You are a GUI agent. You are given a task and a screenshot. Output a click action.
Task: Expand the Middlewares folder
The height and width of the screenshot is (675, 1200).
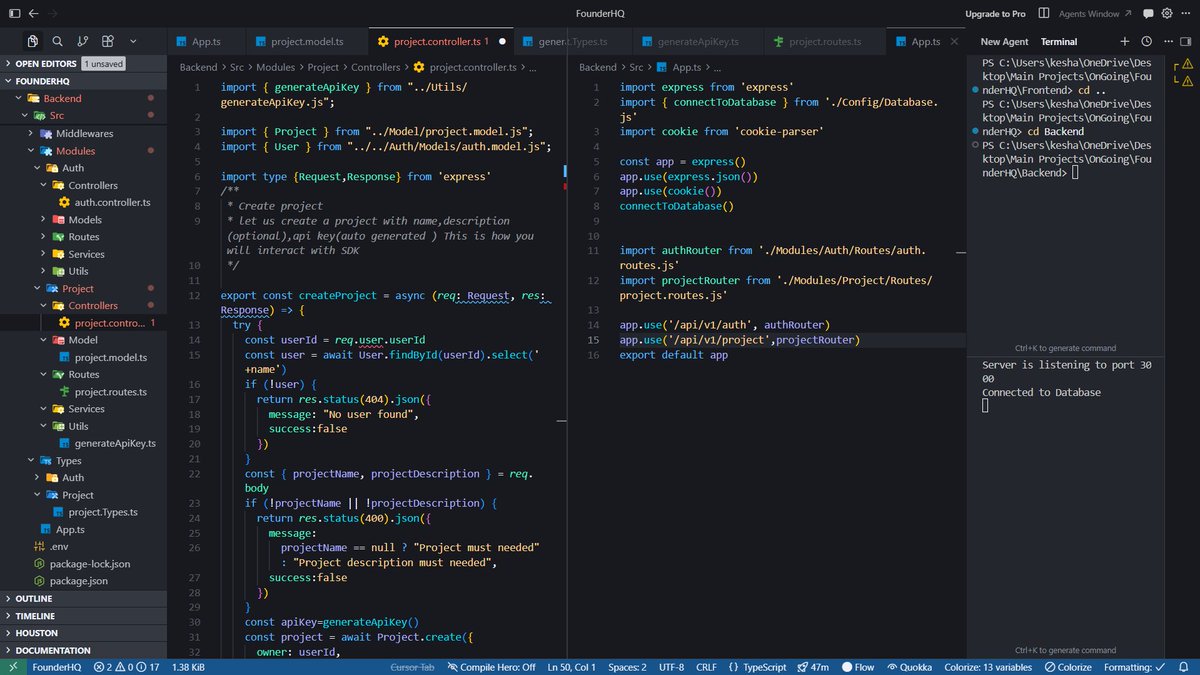pos(83,133)
